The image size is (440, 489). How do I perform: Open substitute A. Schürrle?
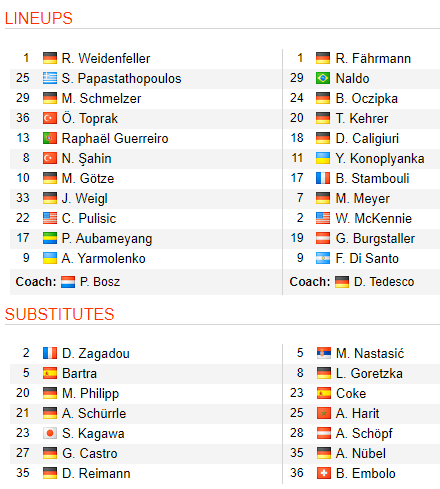(x=94, y=413)
